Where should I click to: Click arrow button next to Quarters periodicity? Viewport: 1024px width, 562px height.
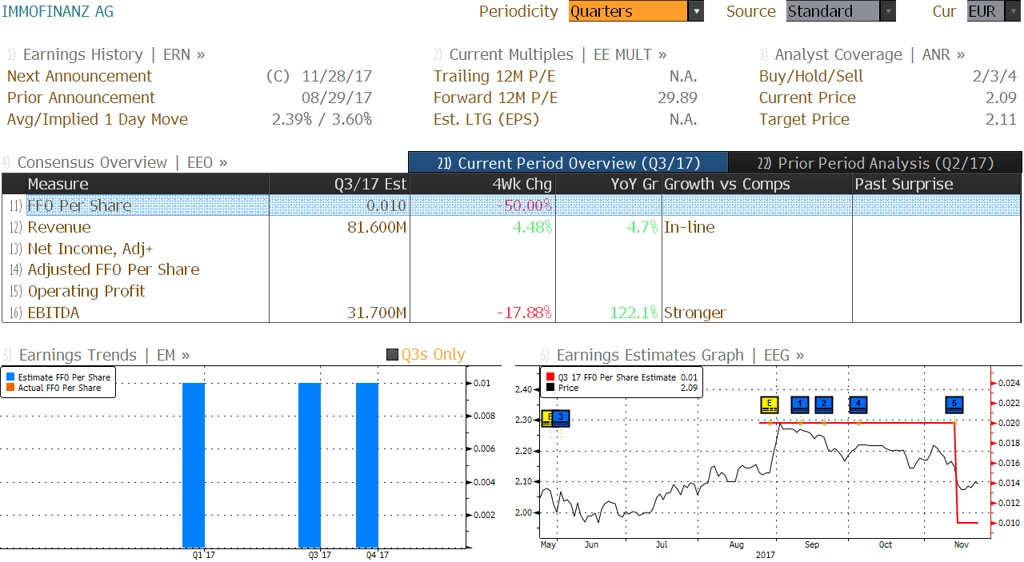coord(696,11)
